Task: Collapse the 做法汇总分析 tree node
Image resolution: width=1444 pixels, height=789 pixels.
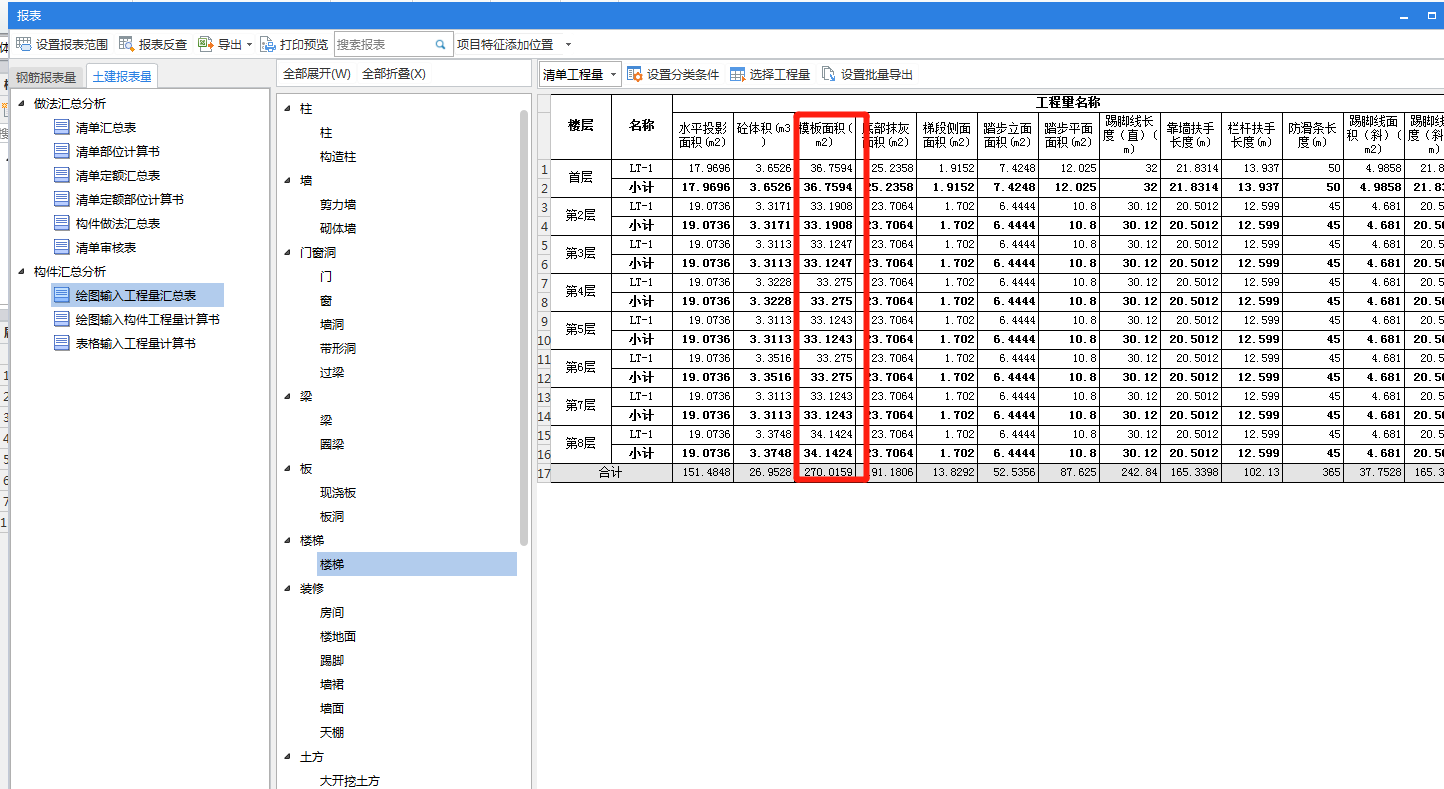Action: [21, 104]
